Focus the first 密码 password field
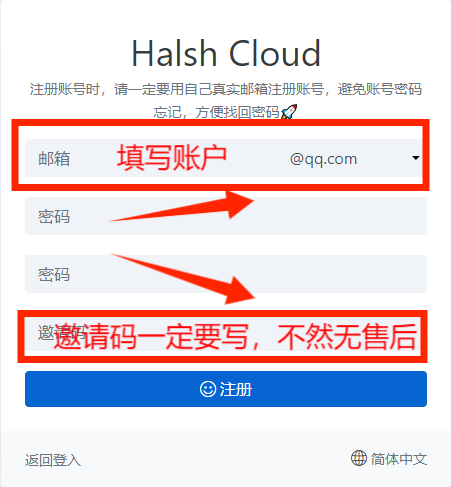This screenshot has width=451, height=487. (226, 216)
